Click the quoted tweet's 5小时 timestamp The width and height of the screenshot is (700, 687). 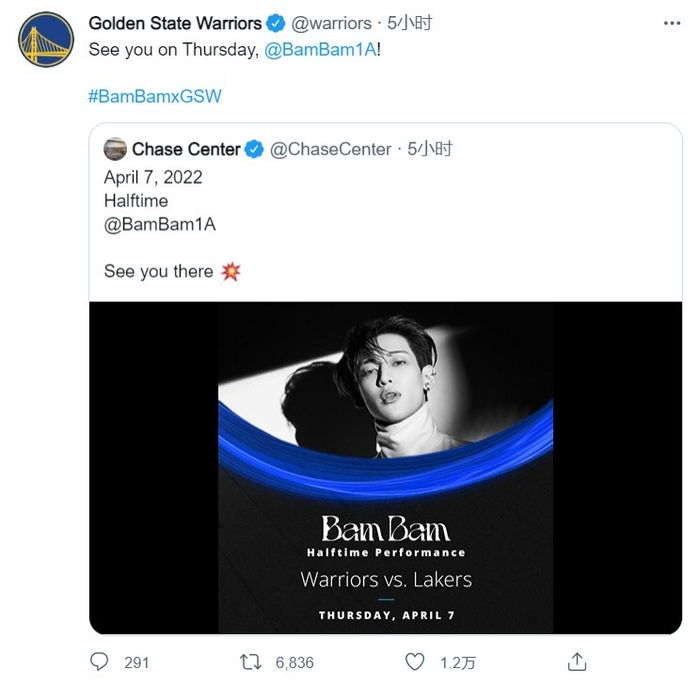point(431,149)
